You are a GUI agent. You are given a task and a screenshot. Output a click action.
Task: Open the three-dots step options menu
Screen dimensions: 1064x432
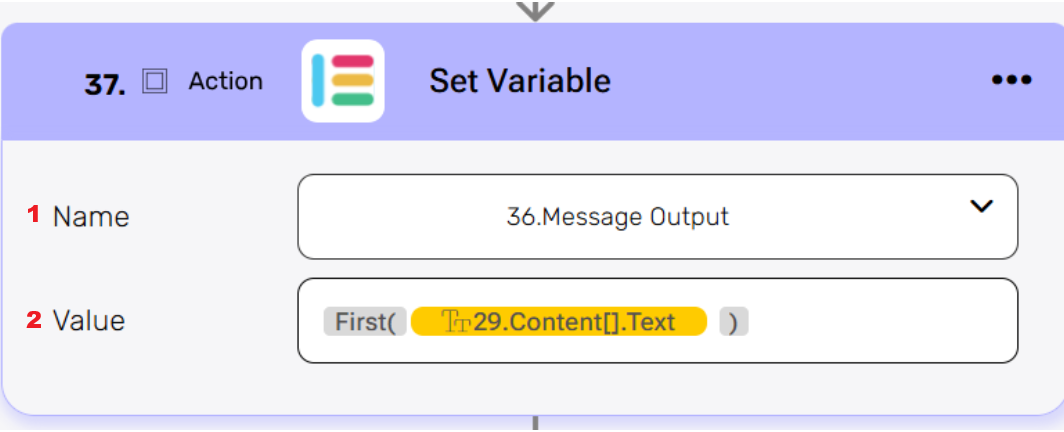click(x=1011, y=81)
